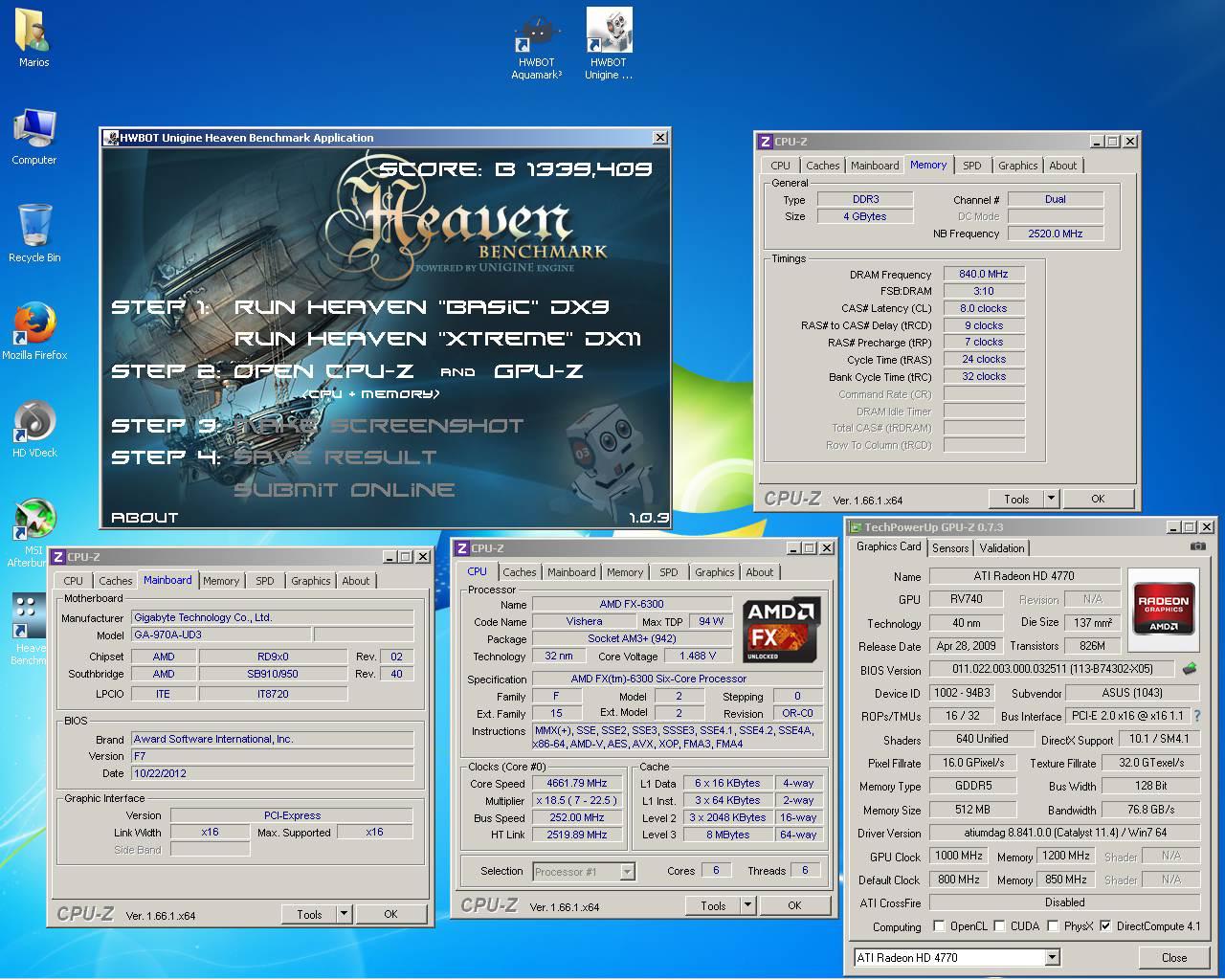Click Save Result in the Heaven app

click(x=335, y=457)
